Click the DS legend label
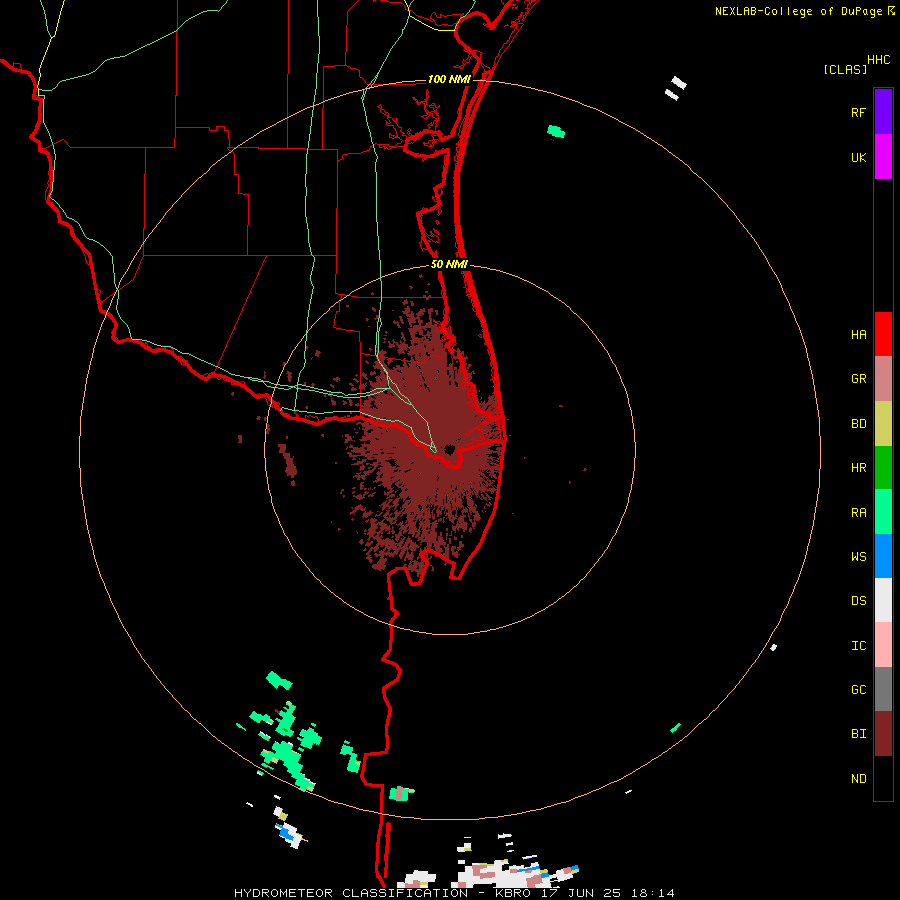Image resolution: width=900 pixels, height=900 pixels. pos(858,601)
